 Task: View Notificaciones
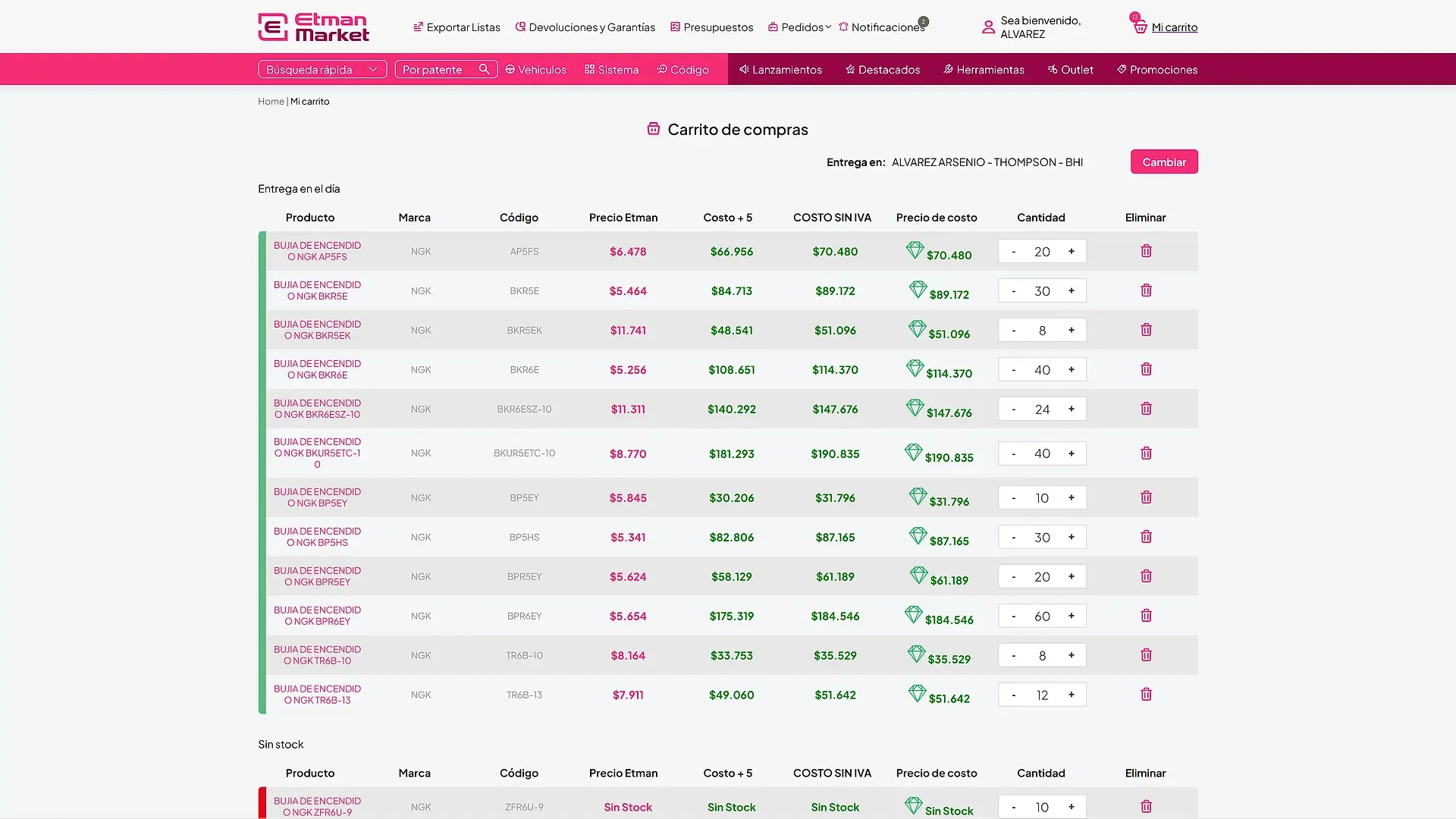(882, 27)
